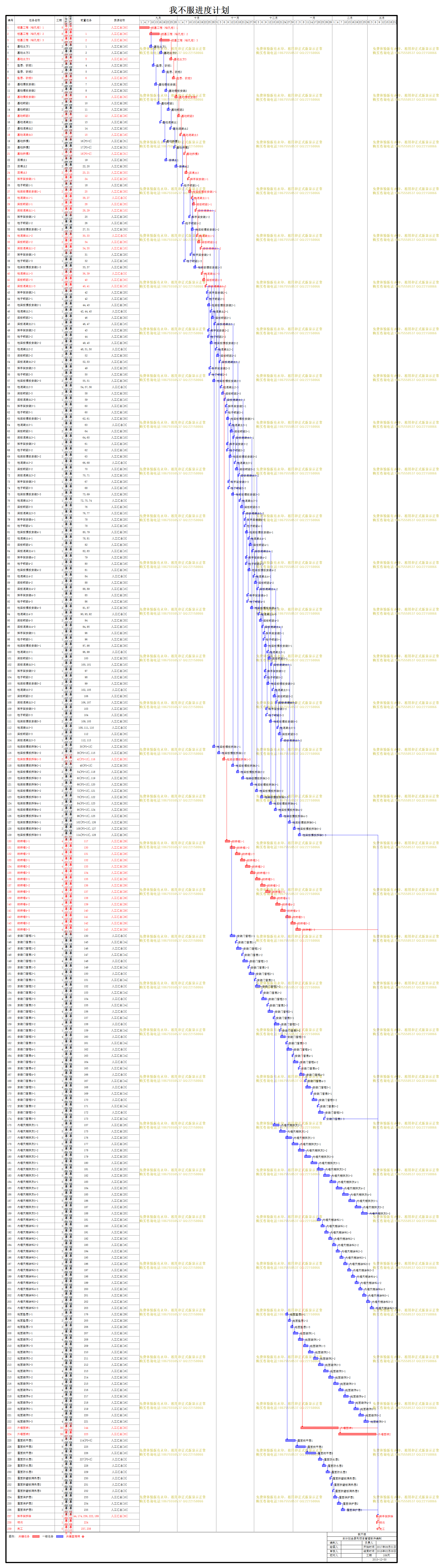Select task name cell 垫层、砍桩1

[x=35, y=65]
